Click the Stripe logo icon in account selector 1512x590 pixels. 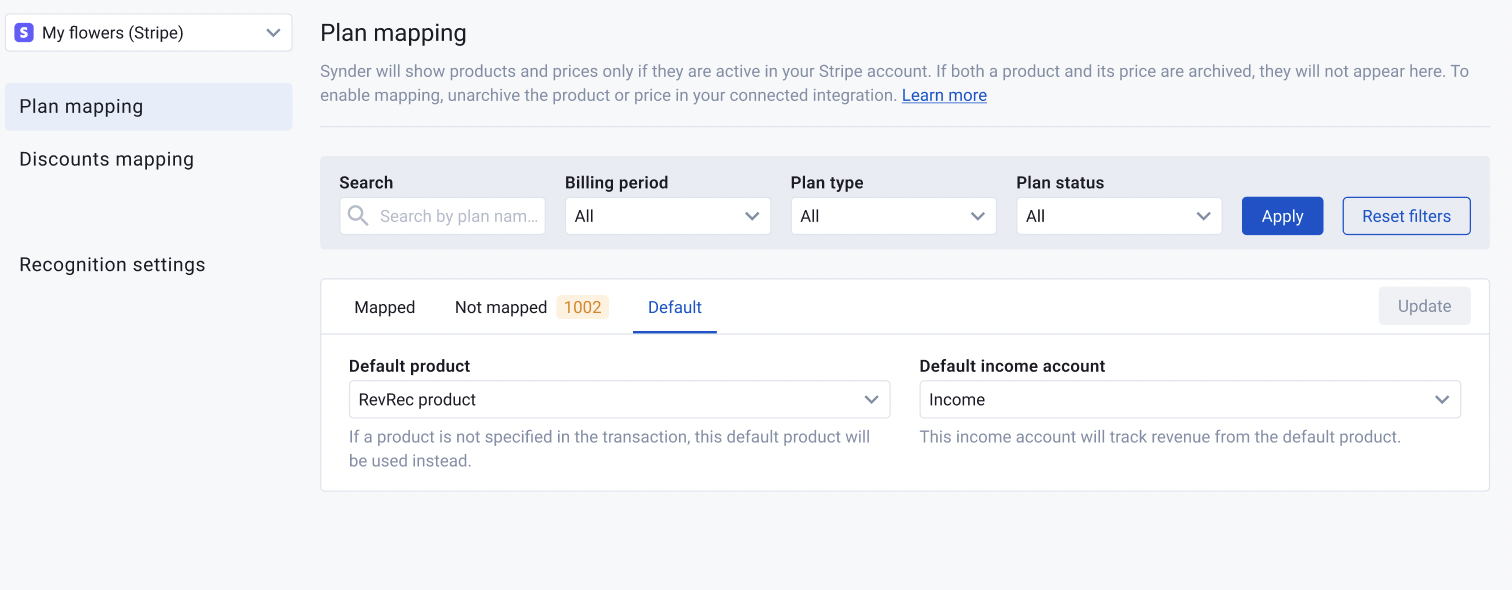[x=24, y=33]
